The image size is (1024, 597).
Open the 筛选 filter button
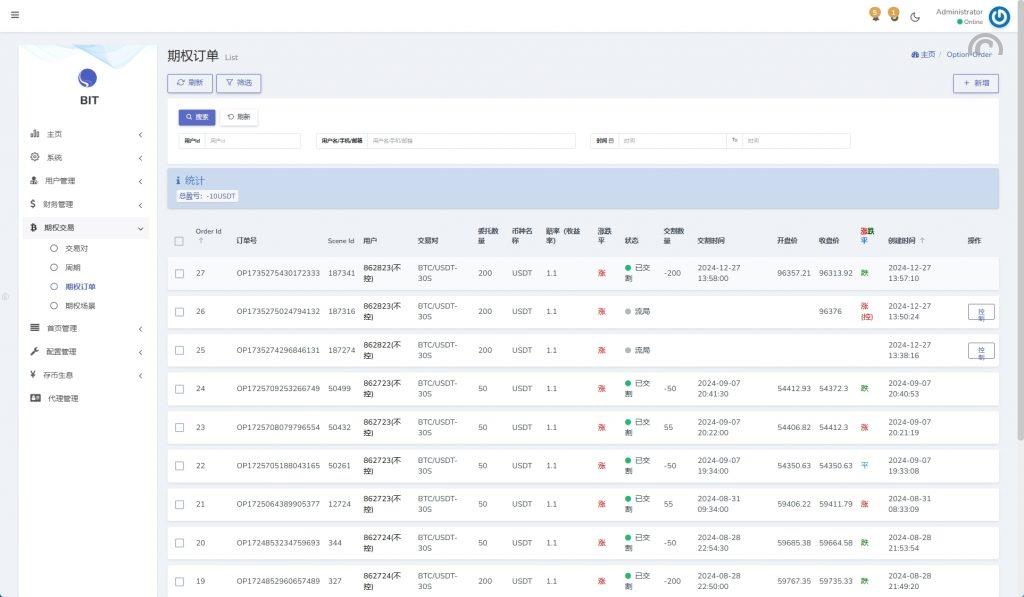point(238,83)
